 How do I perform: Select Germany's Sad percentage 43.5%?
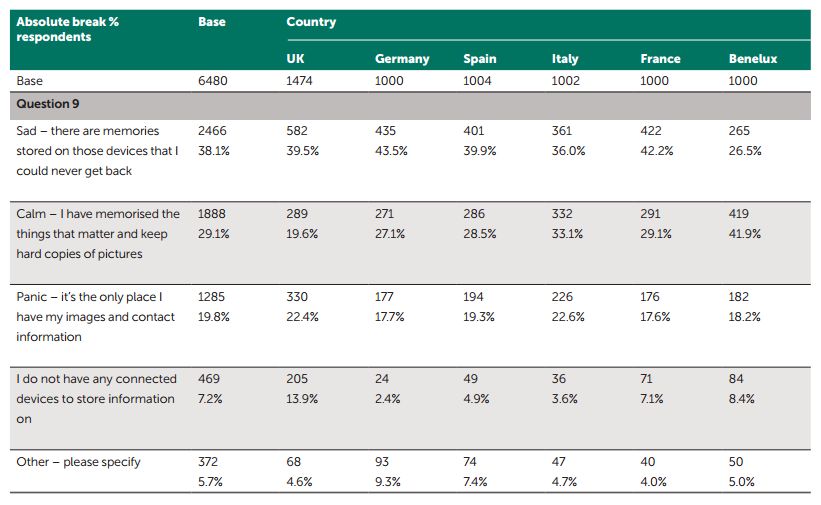[x=390, y=151]
